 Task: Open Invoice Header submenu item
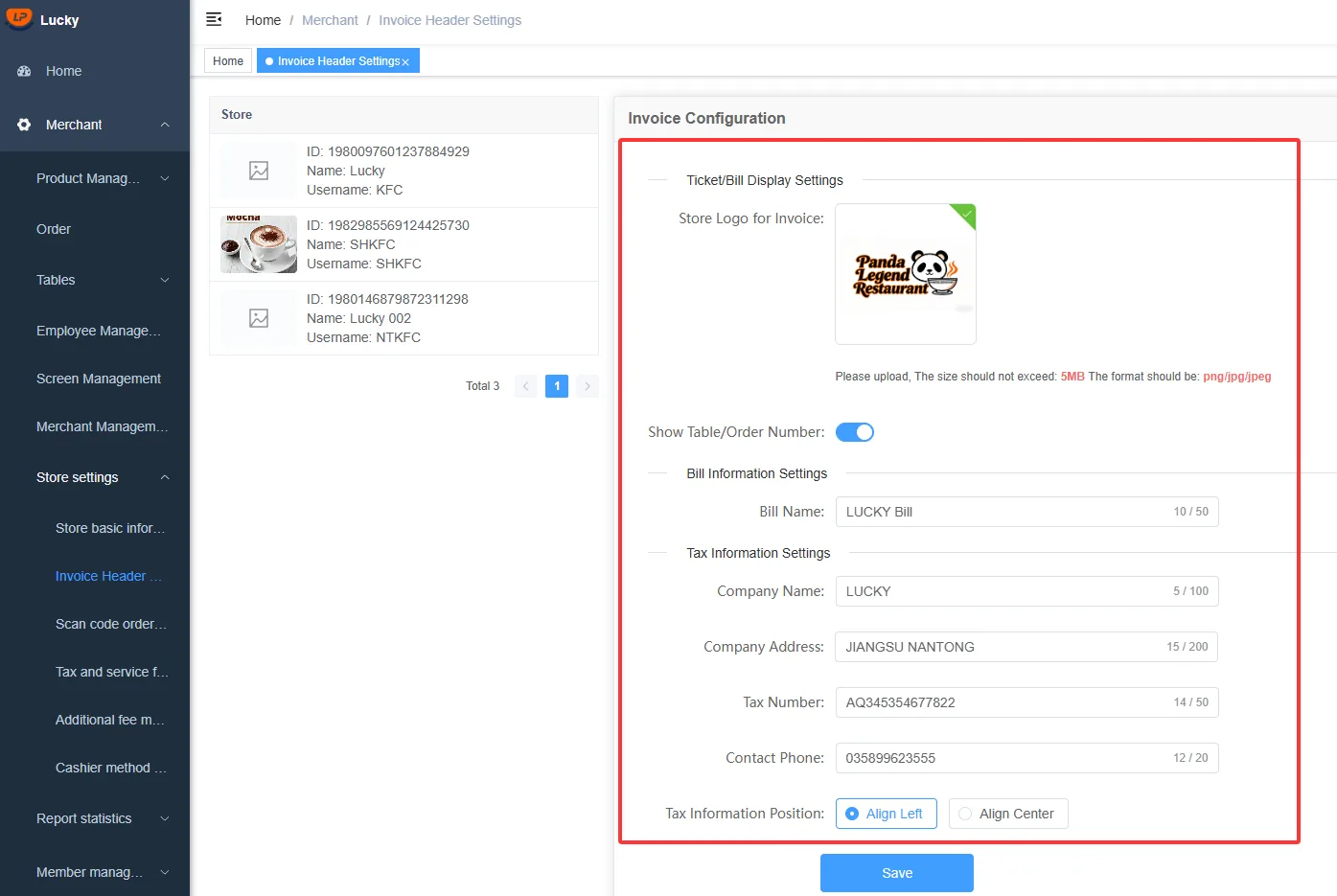tap(95, 576)
